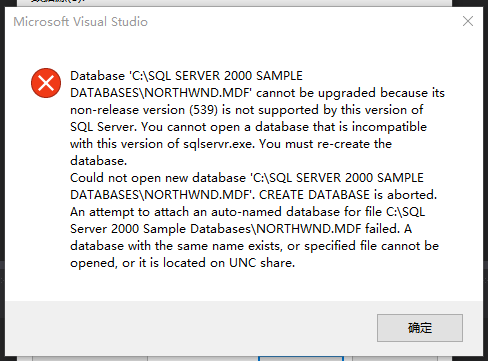Viewport: 488px width, 361px height.
Task: Click the blue-outlined button behind the dialog bottom
Action: click(x=301, y=358)
